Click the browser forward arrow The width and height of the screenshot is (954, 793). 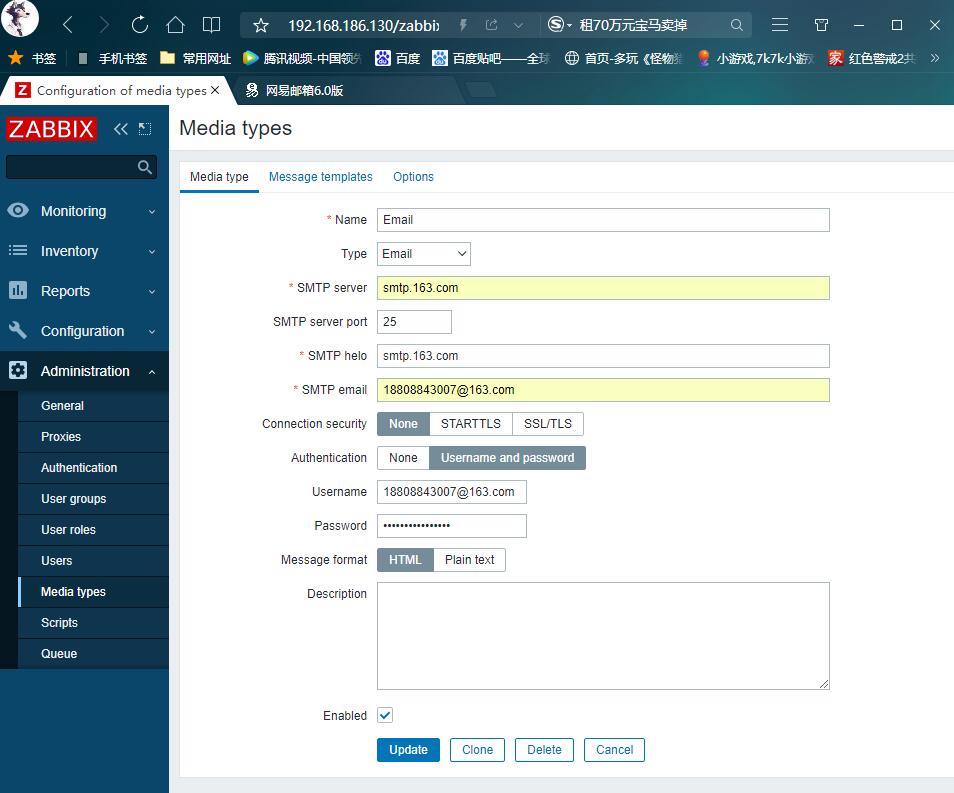104,25
